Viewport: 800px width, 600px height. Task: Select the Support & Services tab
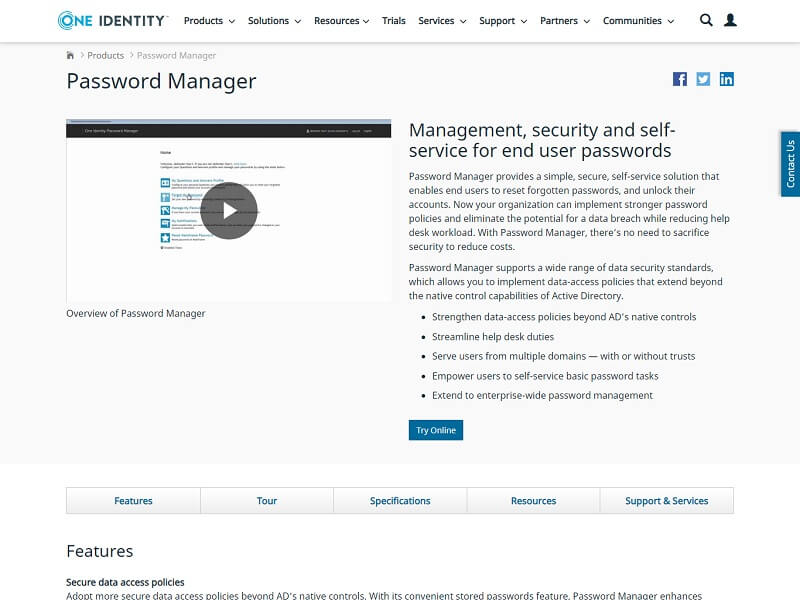click(667, 501)
